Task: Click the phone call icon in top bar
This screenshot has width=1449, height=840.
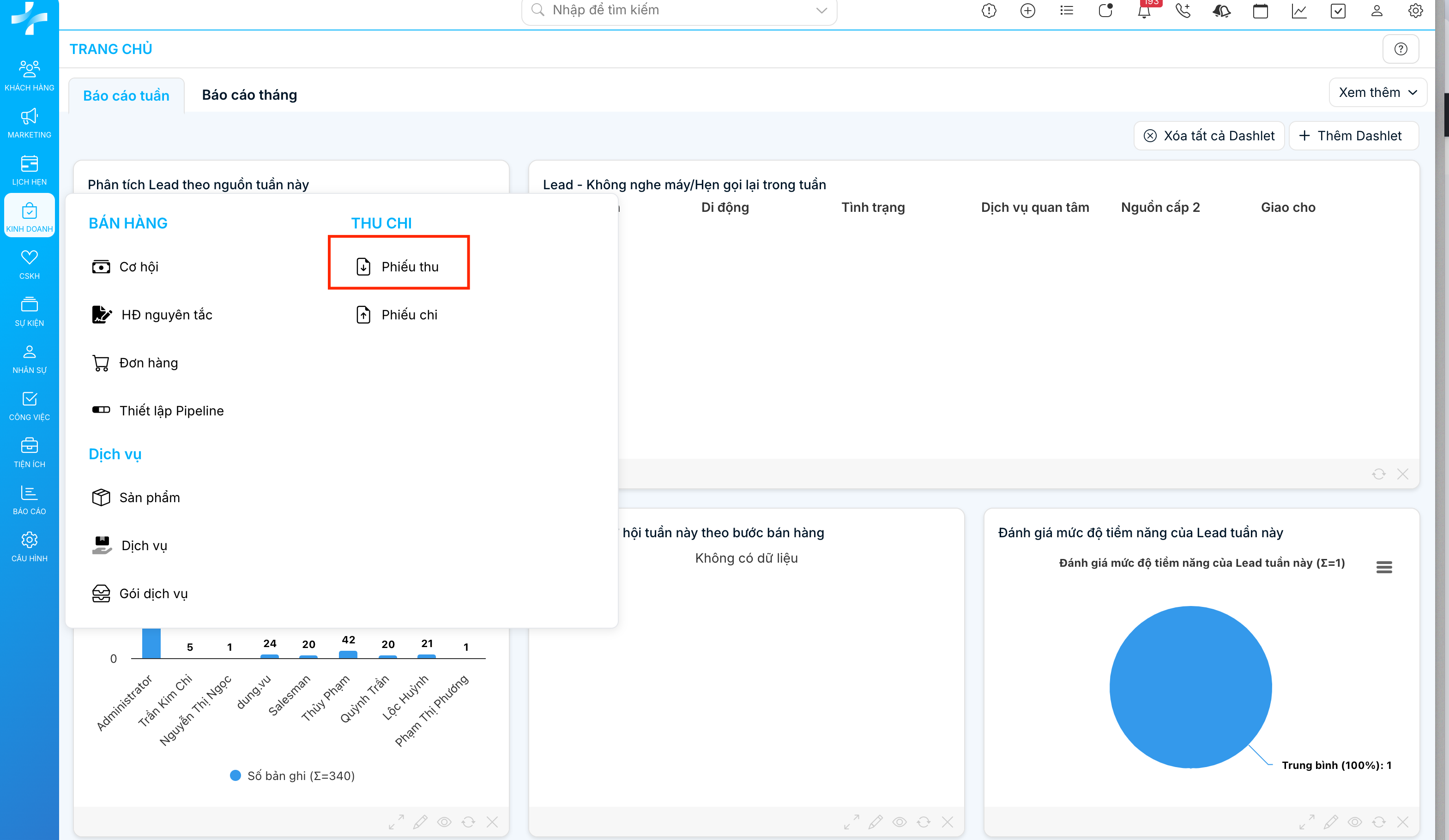Action: 1183,11
